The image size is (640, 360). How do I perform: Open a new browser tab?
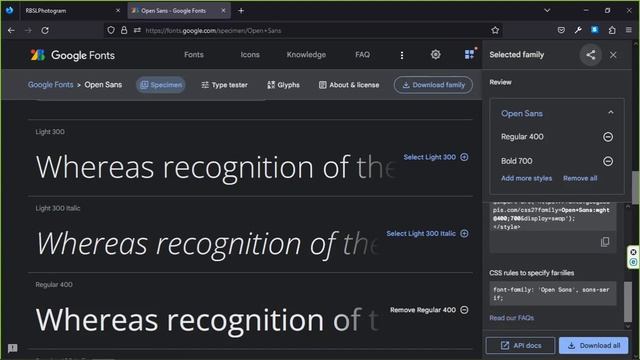click(241, 11)
